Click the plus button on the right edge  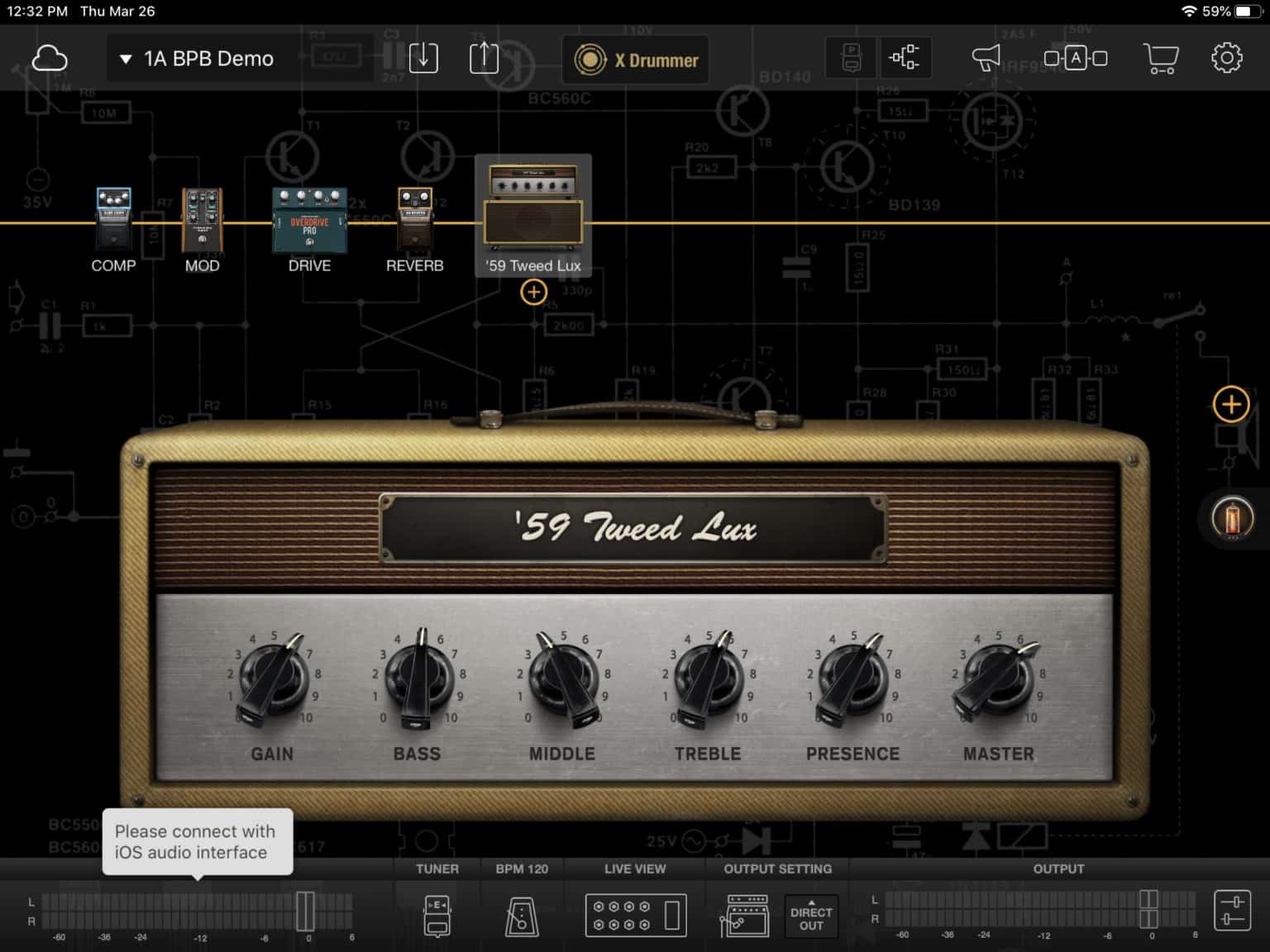click(1231, 405)
